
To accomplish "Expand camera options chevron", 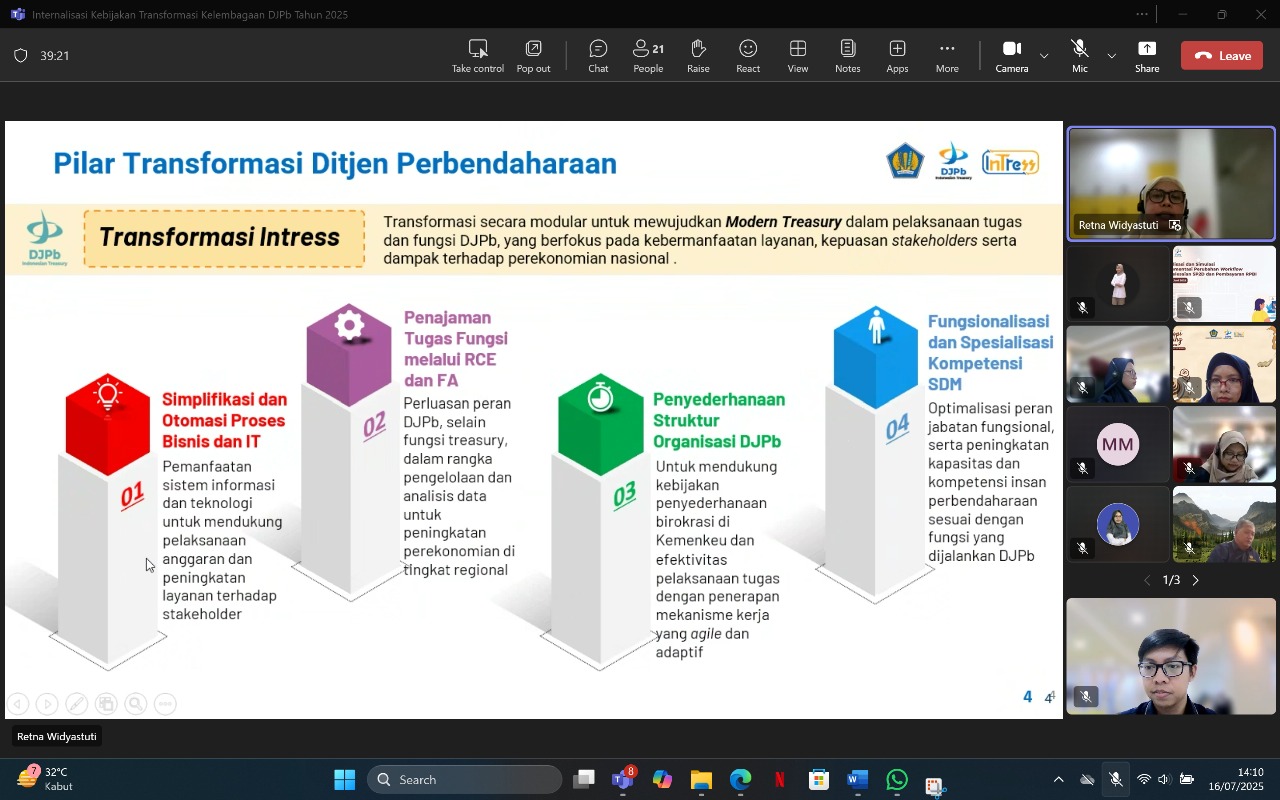I will click(1044, 56).
